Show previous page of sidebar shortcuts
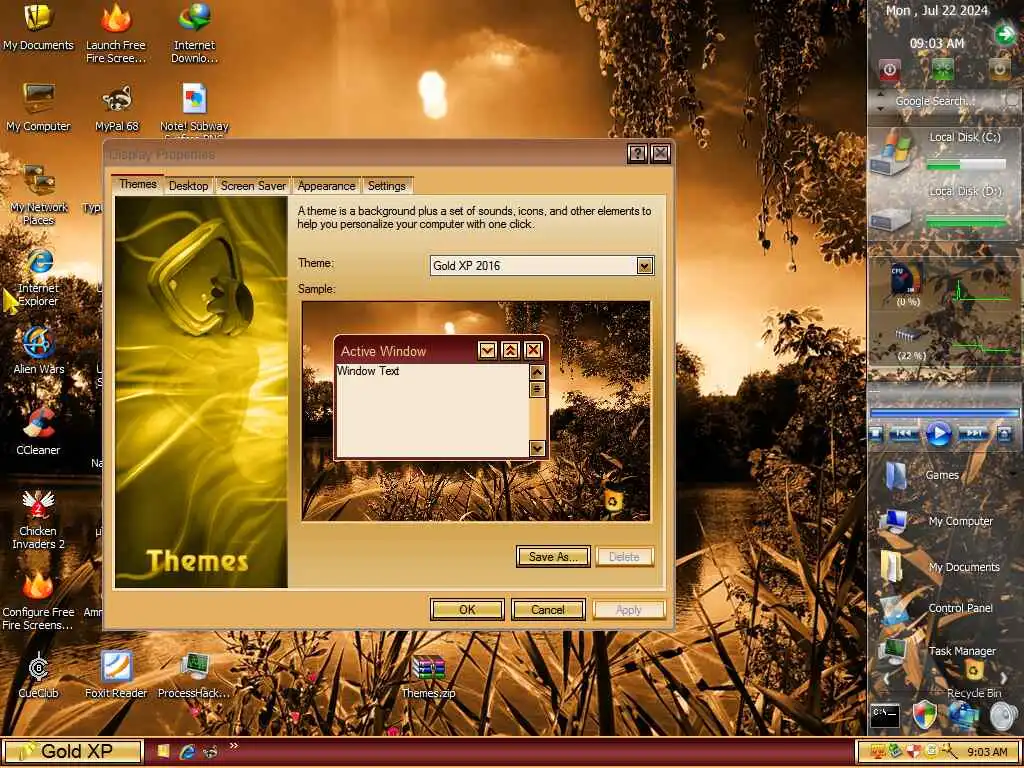Image resolution: width=1024 pixels, height=768 pixels. 886,679
